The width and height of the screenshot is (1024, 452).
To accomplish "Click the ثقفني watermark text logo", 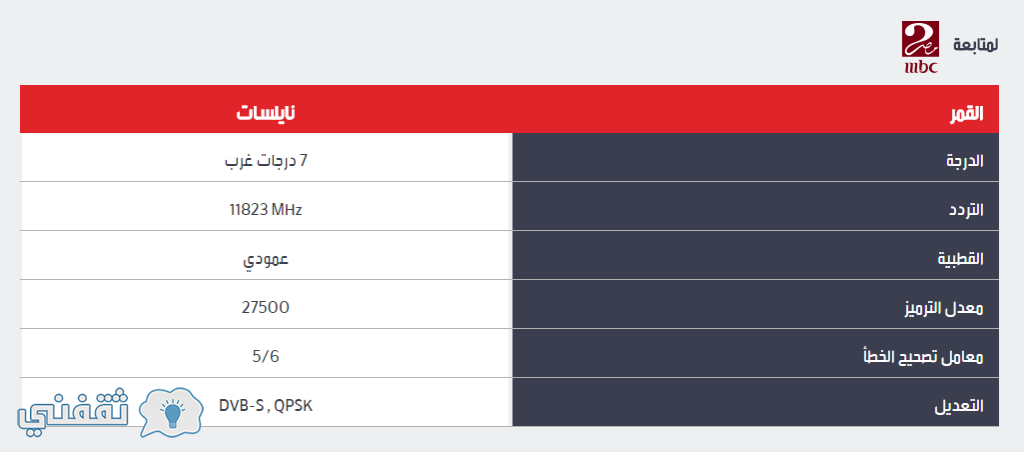I will click(x=73, y=415).
